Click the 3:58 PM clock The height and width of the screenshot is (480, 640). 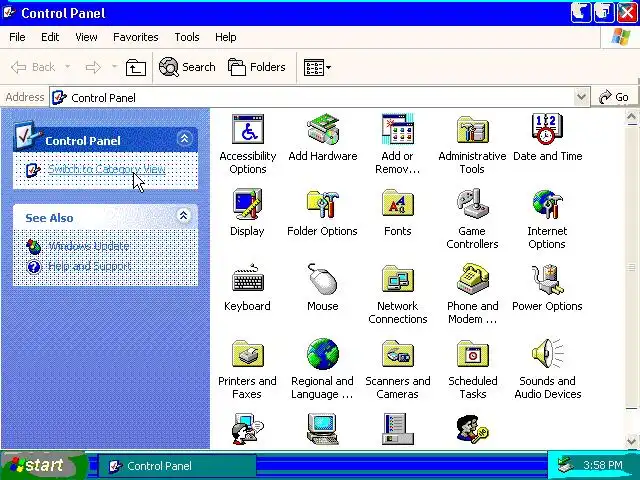point(602,465)
